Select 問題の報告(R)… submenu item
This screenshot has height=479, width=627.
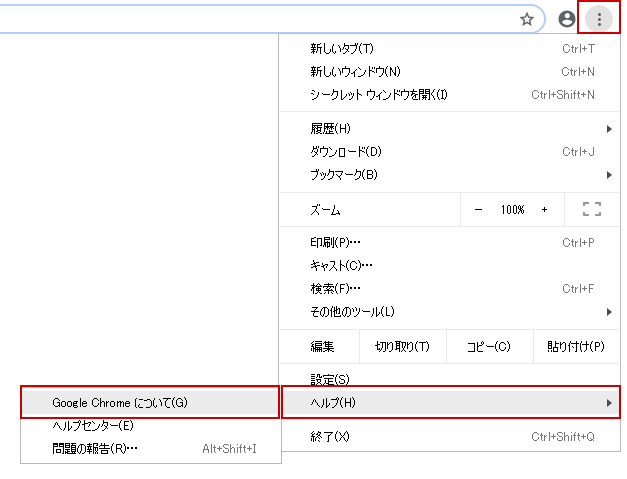point(151,449)
